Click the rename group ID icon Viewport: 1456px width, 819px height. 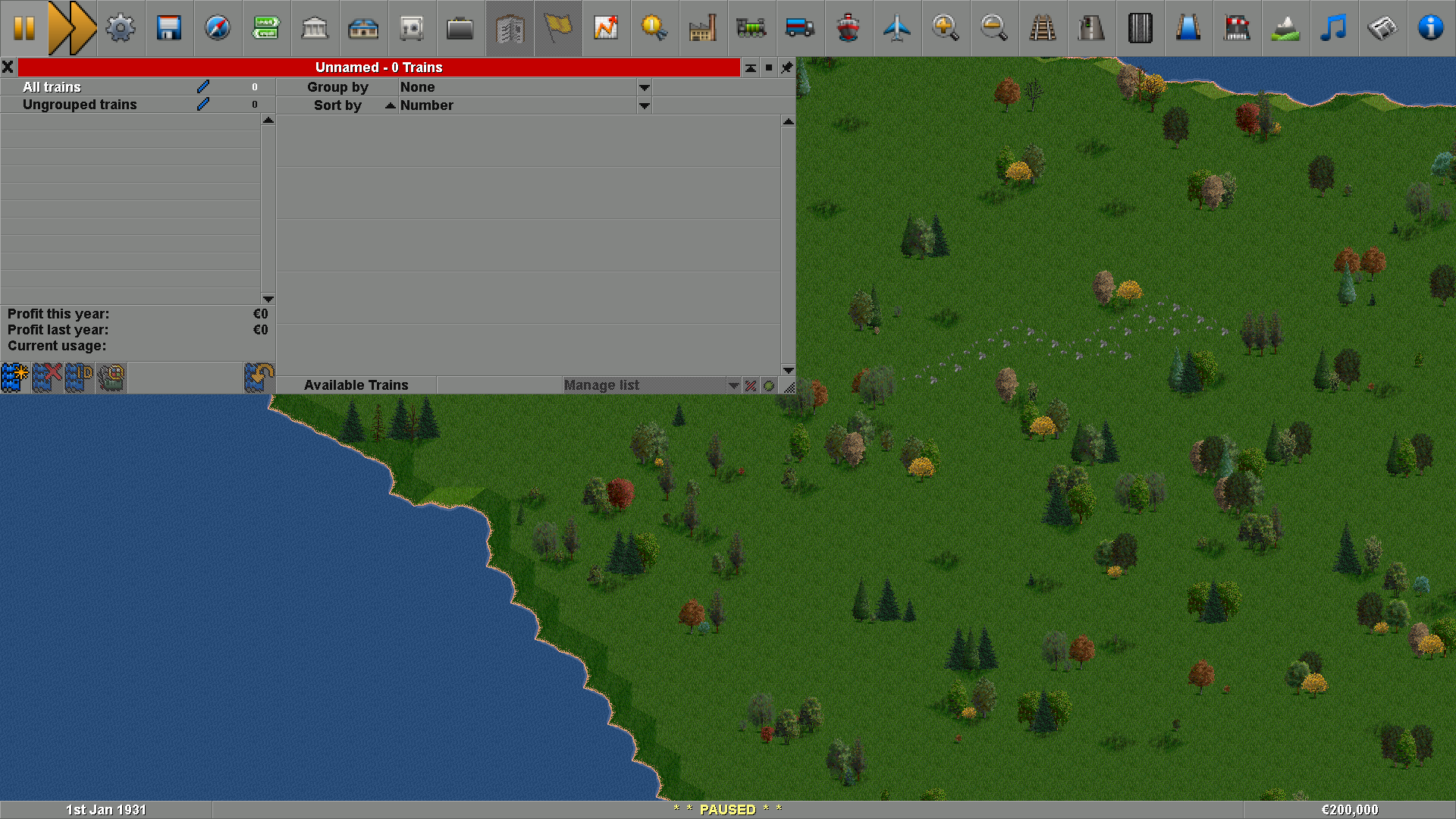(79, 377)
